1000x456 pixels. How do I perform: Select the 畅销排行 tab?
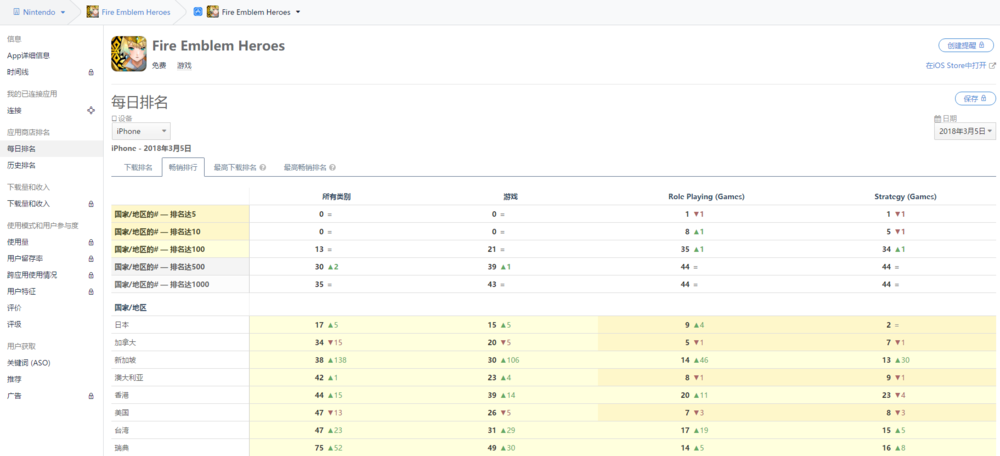click(x=183, y=168)
